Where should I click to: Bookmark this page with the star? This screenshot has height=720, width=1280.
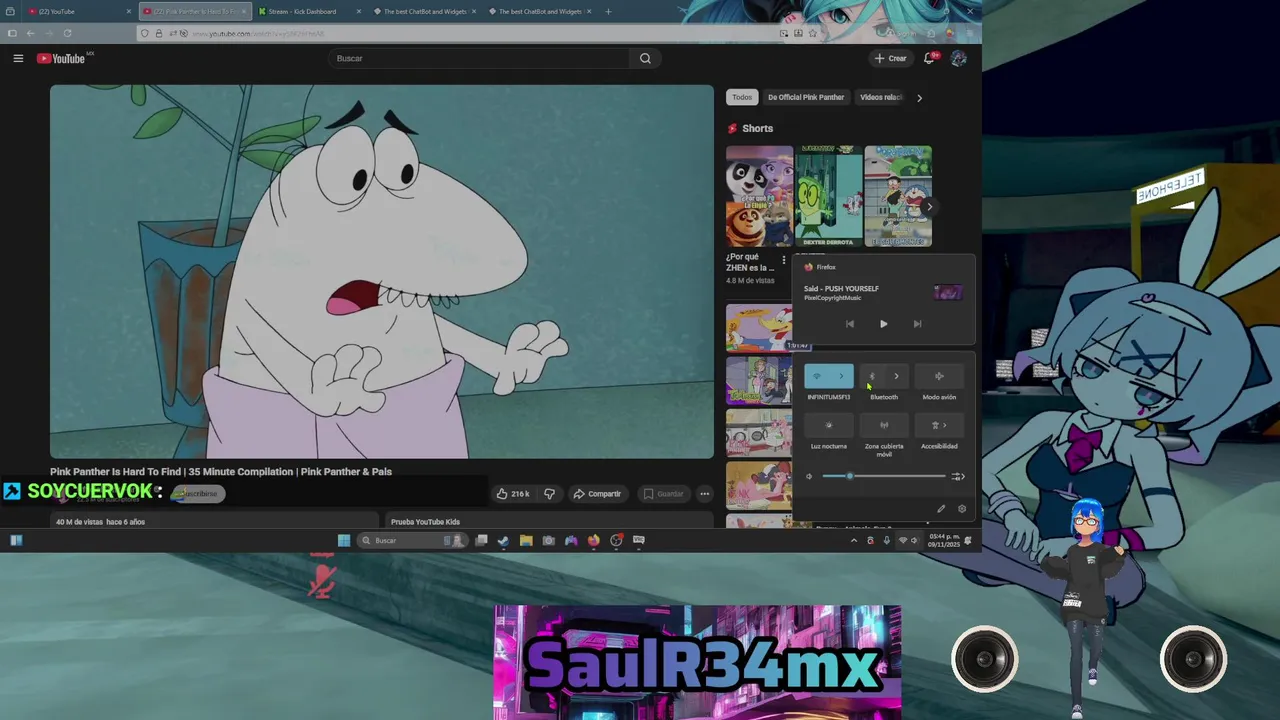[x=813, y=33]
